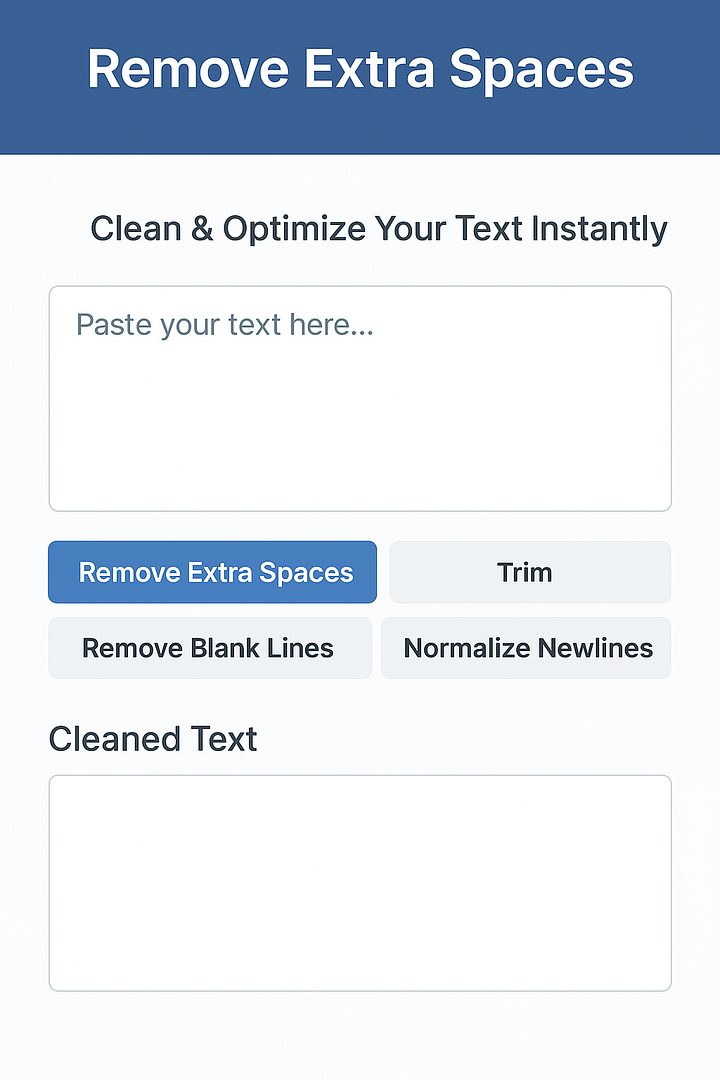Standardize line breaks using Normalize Newlines
Viewport: 720px width, 1080px height.
pyautogui.click(x=526, y=648)
